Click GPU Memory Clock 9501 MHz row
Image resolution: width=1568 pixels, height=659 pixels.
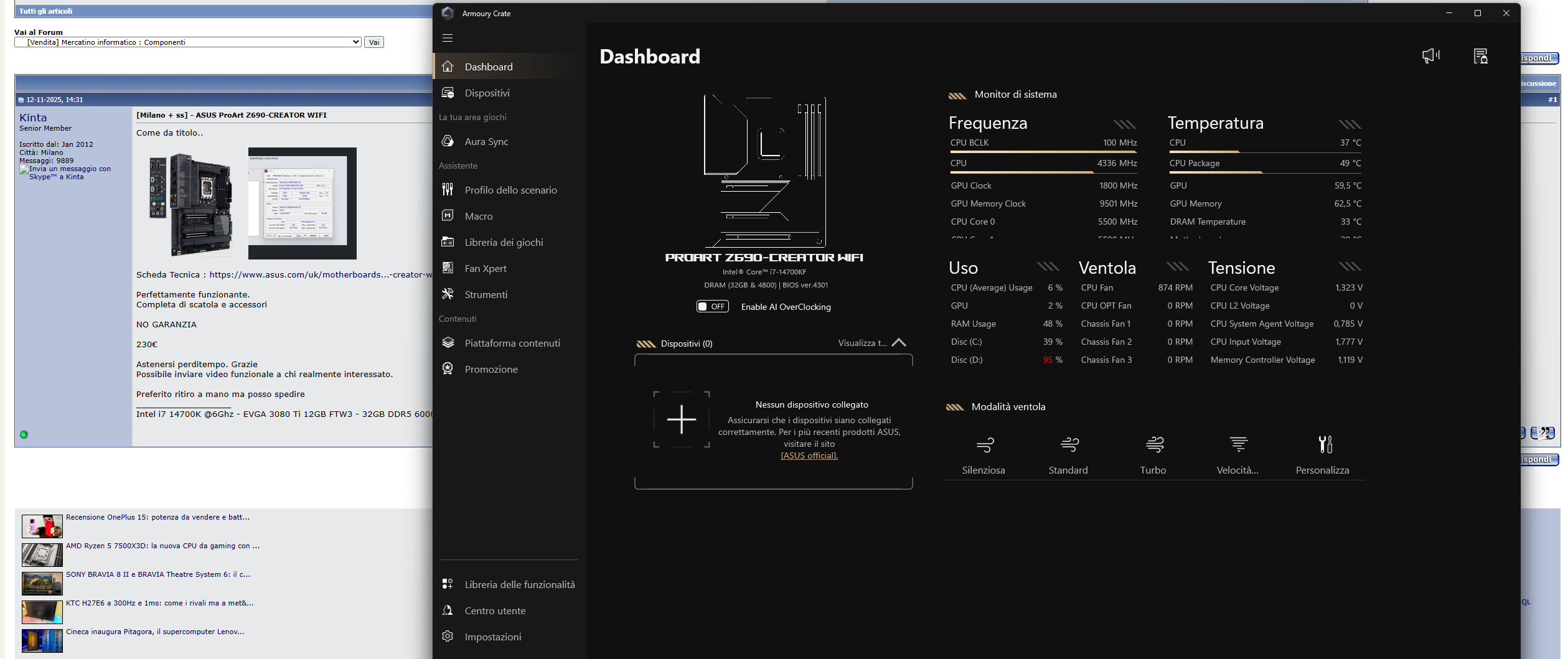pyautogui.click(x=1044, y=203)
